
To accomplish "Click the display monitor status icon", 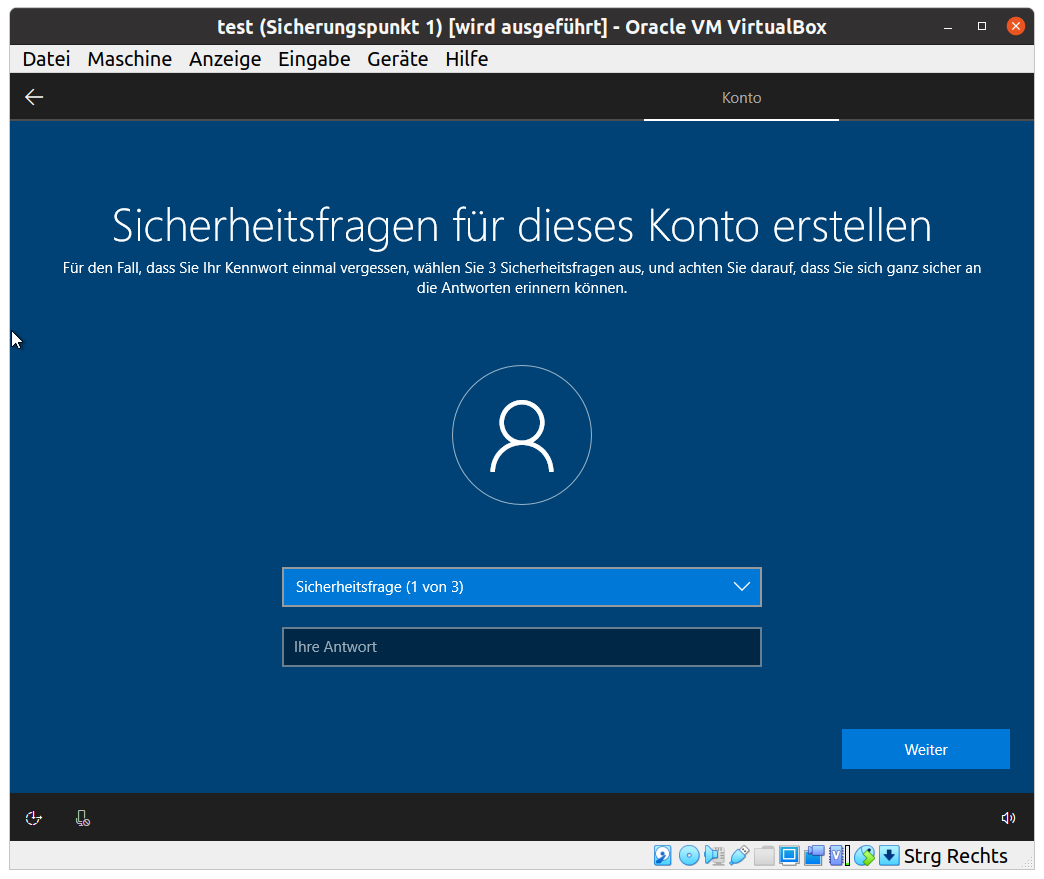I will coord(789,855).
